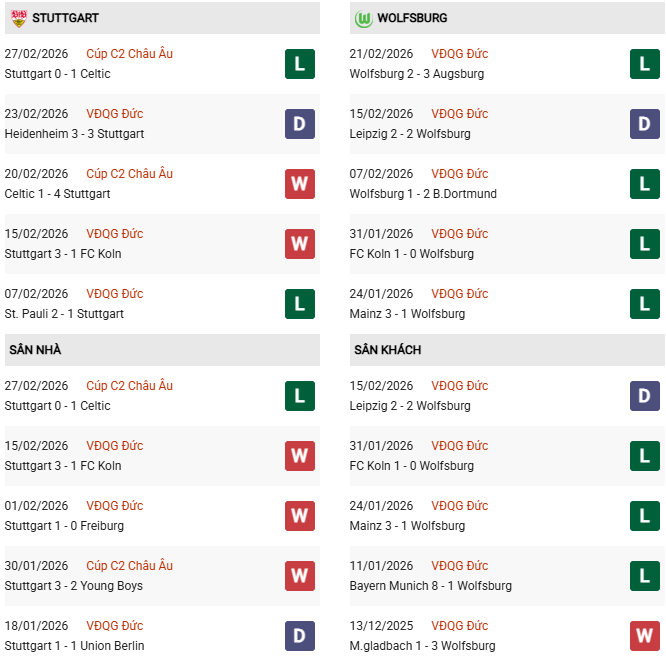Open the Mainz 3-1 Wolfsburg match under SÂN KHÁCH
This screenshot has width=666, height=661.
point(407,526)
